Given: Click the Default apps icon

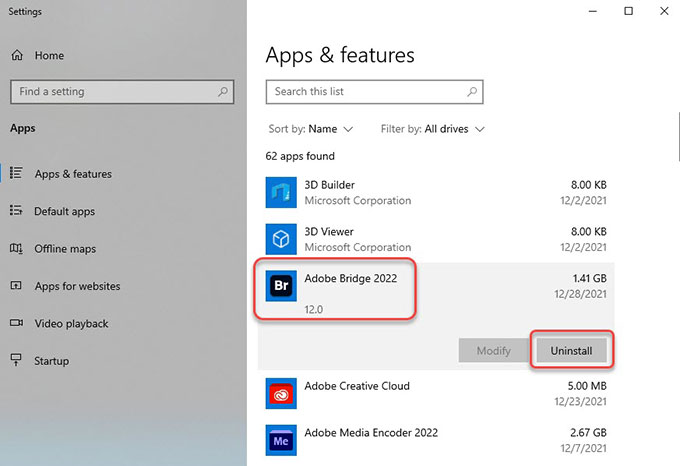Looking at the screenshot, I should tap(16, 211).
